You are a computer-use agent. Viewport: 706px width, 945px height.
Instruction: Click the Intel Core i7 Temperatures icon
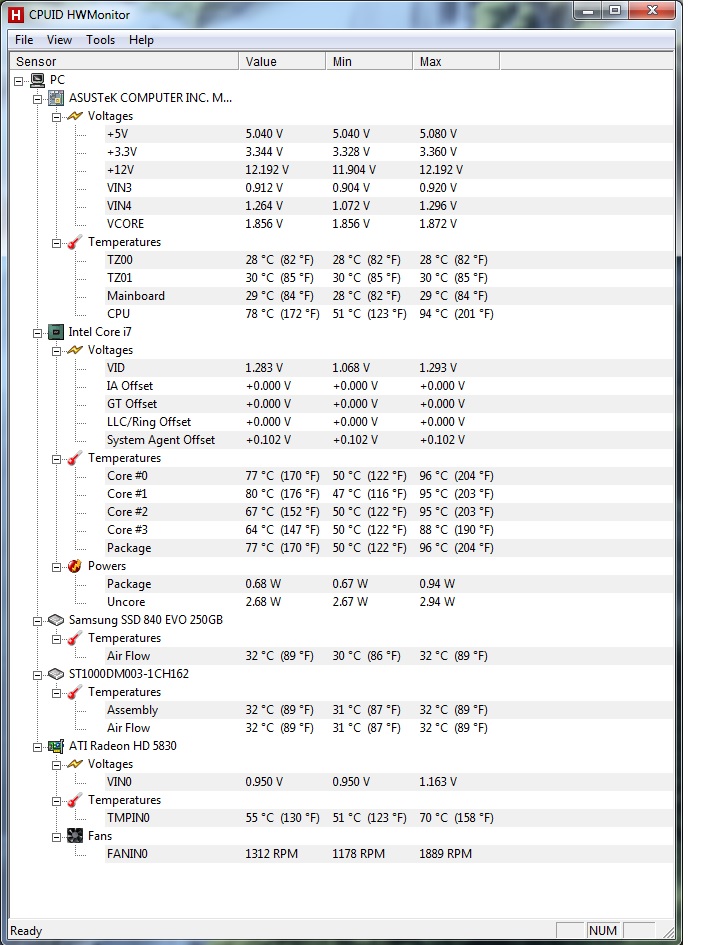click(x=75, y=458)
